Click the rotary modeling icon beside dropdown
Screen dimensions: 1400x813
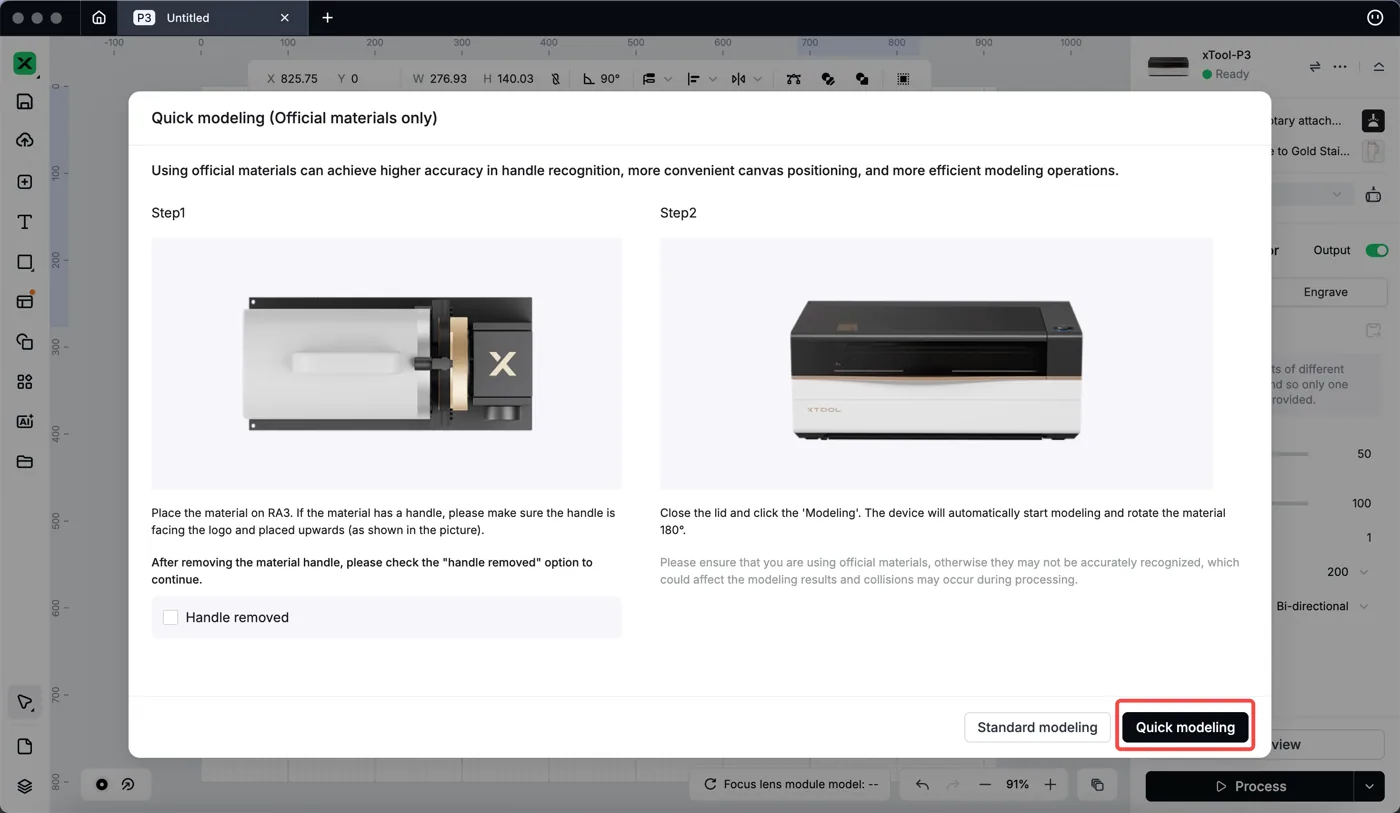[x=1373, y=195]
